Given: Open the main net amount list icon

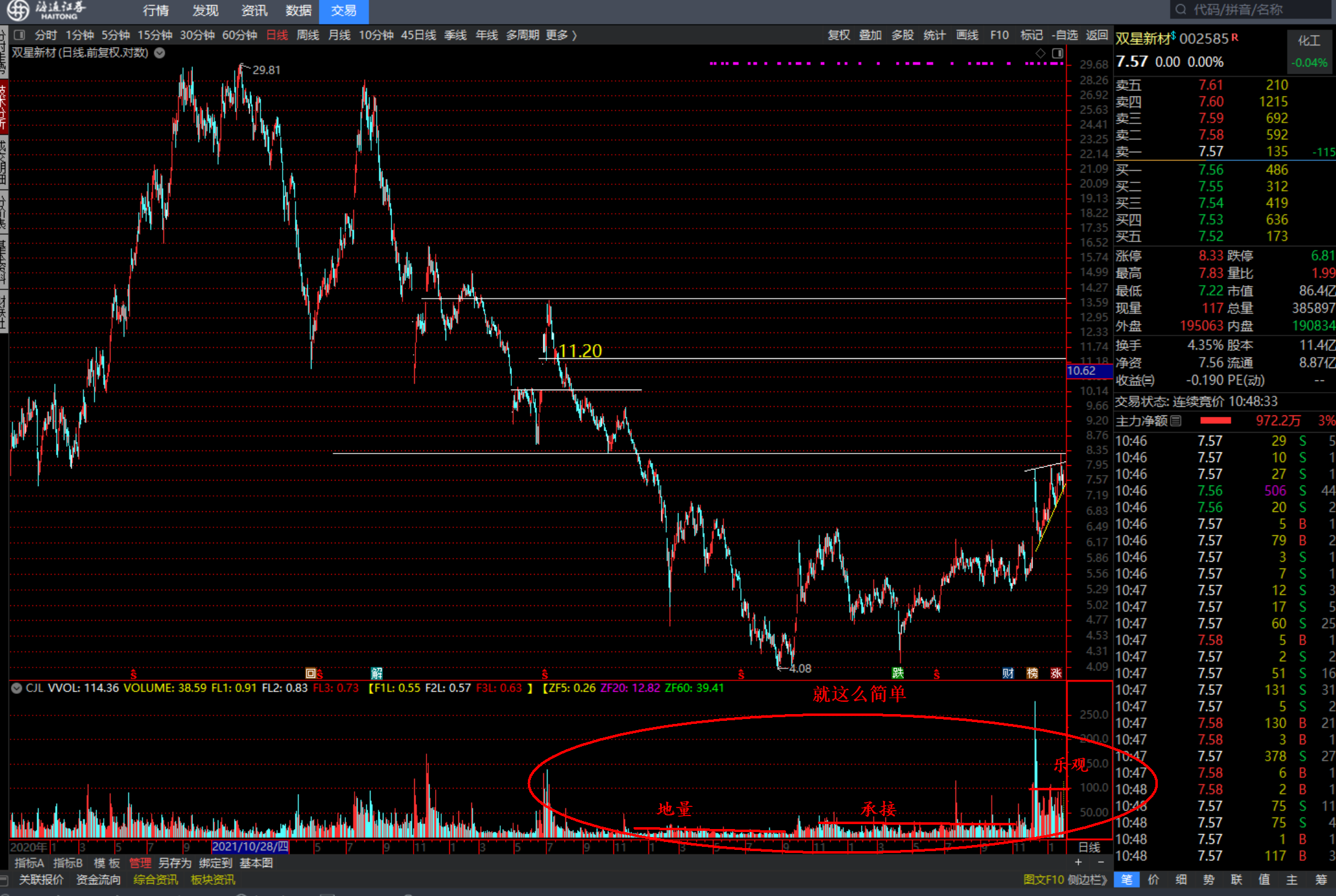Looking at the screenshot, I should (x=1176, y=421).
